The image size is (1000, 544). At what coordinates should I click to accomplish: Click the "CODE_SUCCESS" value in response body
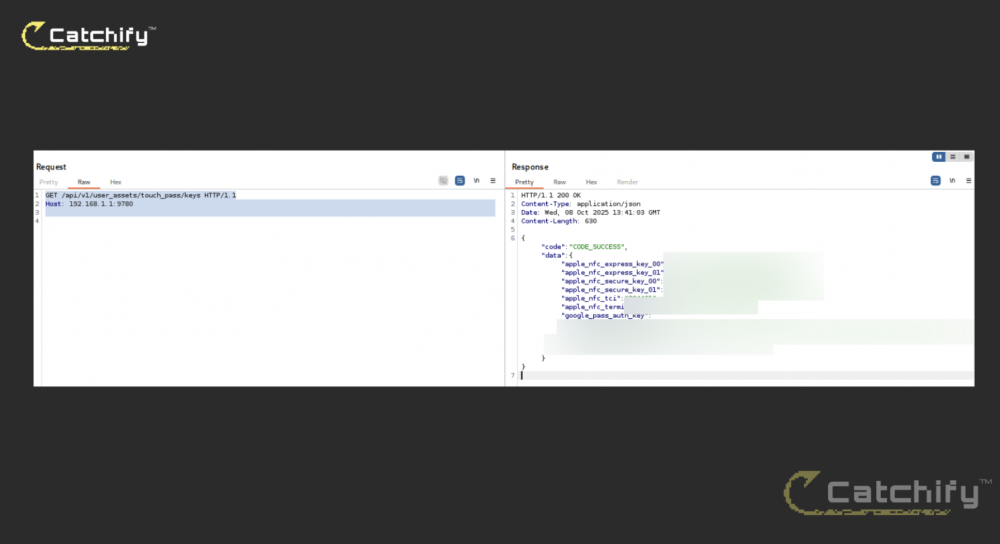(x=597, y=246)
